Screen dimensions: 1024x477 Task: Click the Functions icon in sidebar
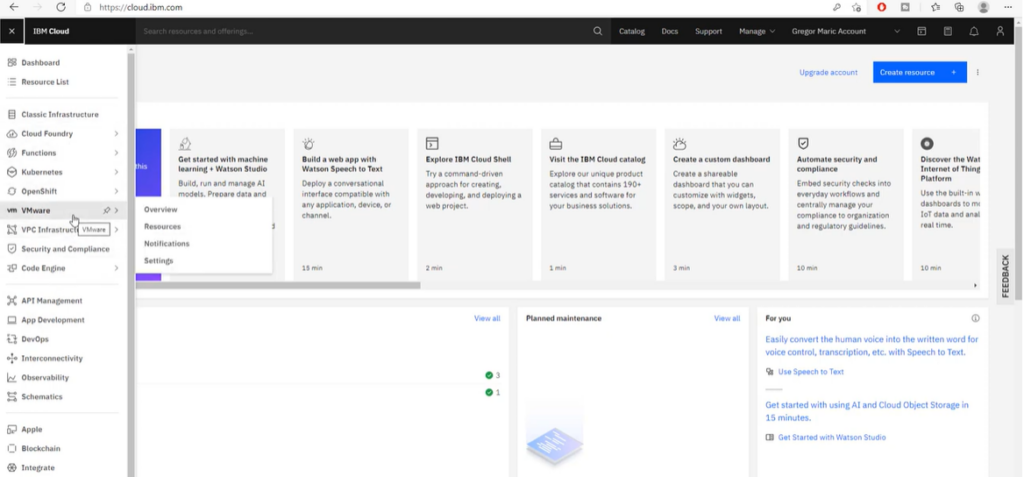(x=11, y=153)
